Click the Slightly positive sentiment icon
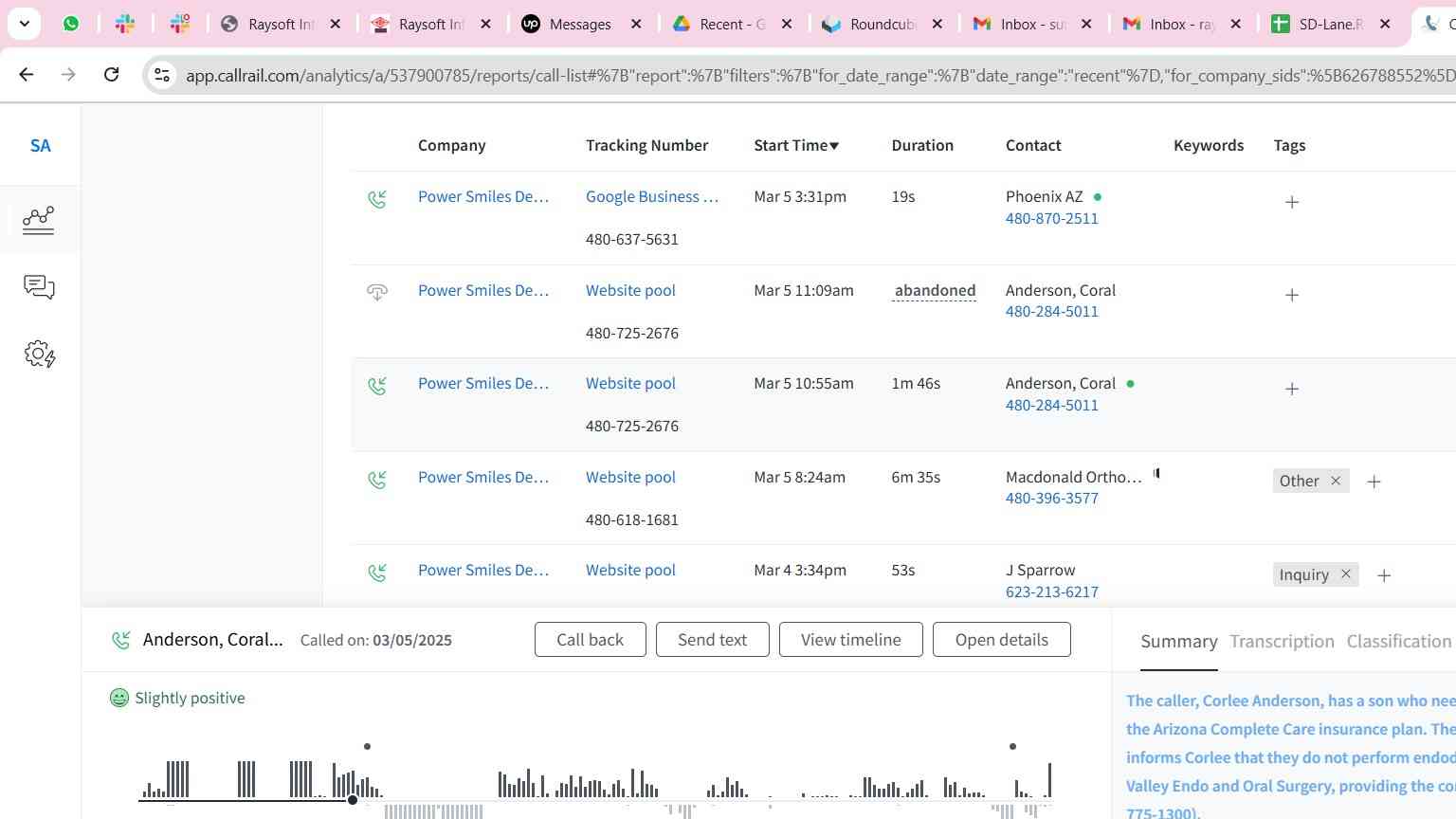1456x819 pixels. click(118, 698)
